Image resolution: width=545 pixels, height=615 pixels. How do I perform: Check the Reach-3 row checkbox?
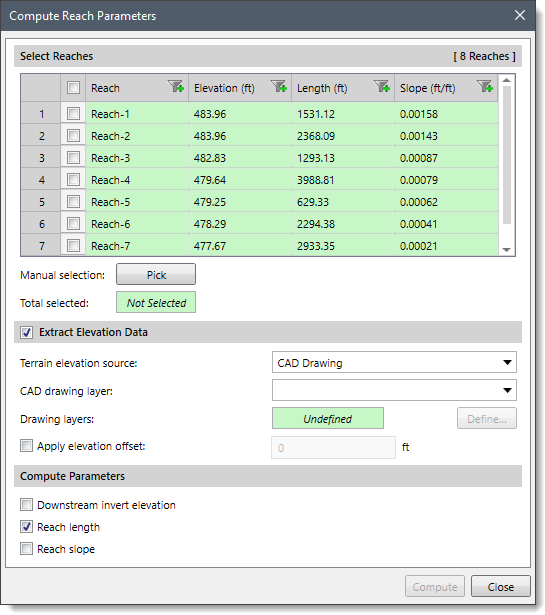click(x=73, y=158)
